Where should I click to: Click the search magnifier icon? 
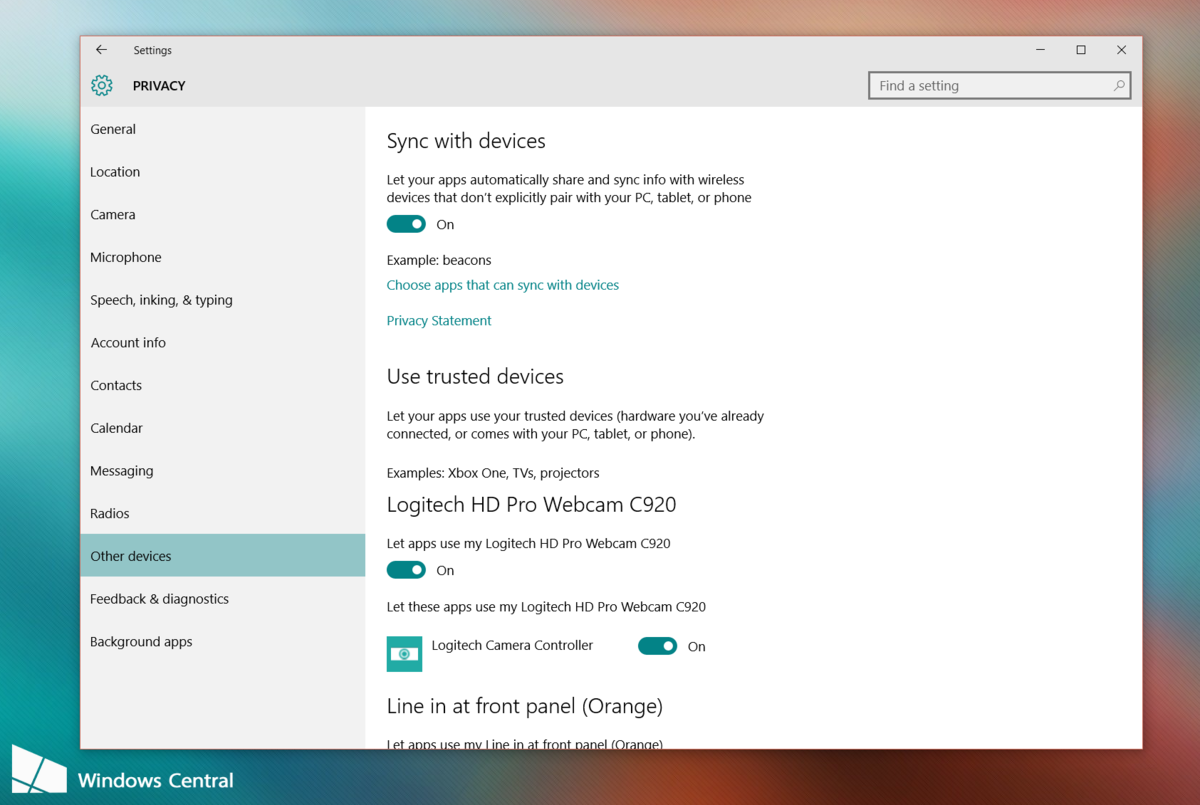[1119, 86]
